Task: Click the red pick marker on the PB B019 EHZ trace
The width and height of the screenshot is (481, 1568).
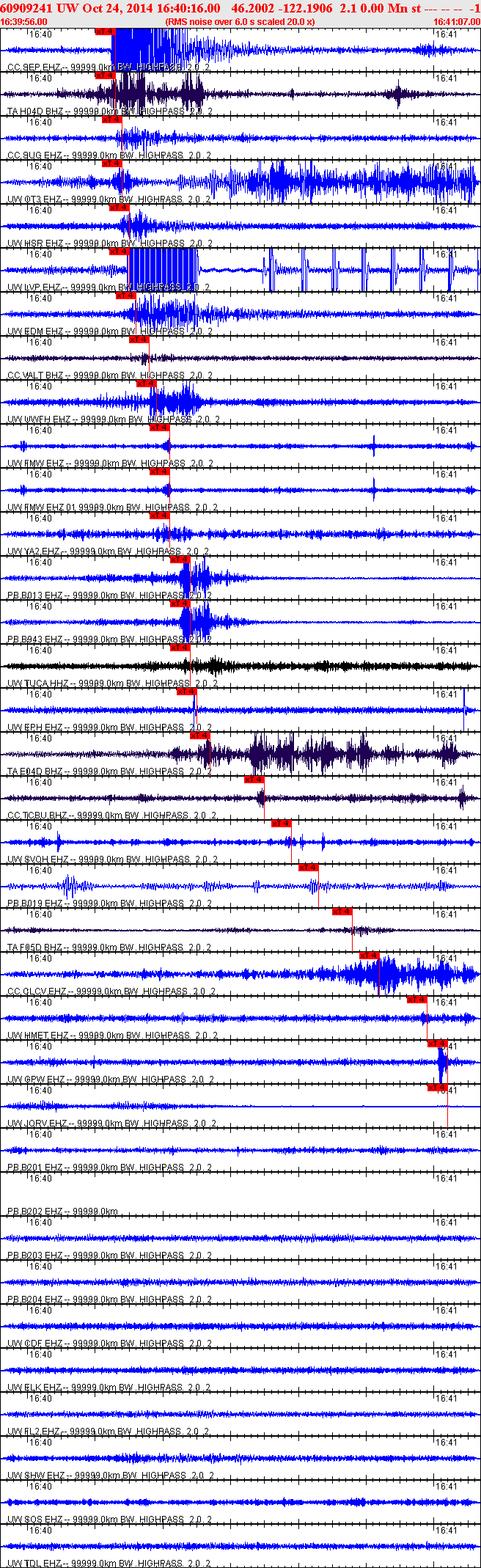Action: coord(309,868)
